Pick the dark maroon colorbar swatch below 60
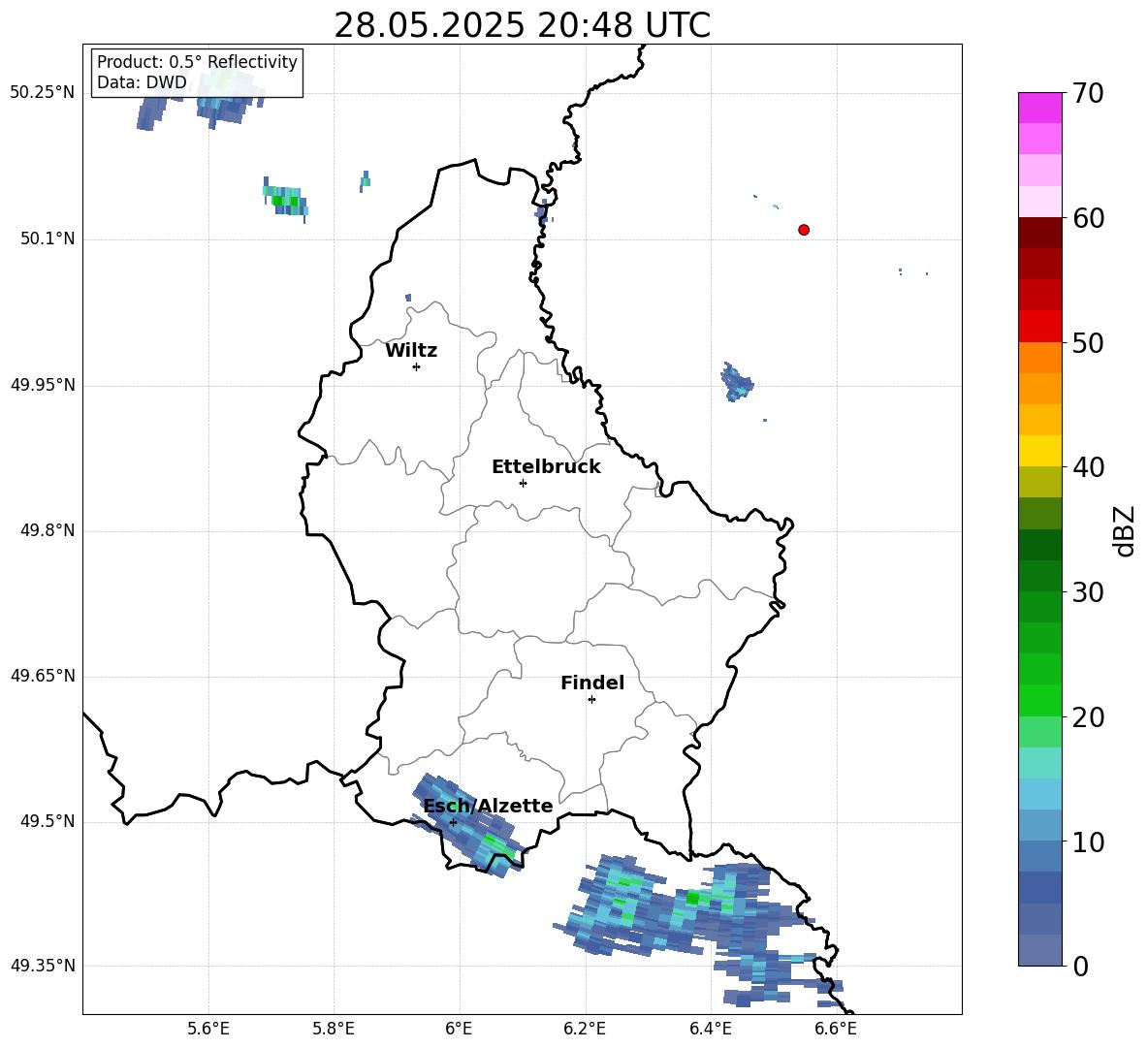Viewport: 1148px width, 1048px height. coord(1040,233)
